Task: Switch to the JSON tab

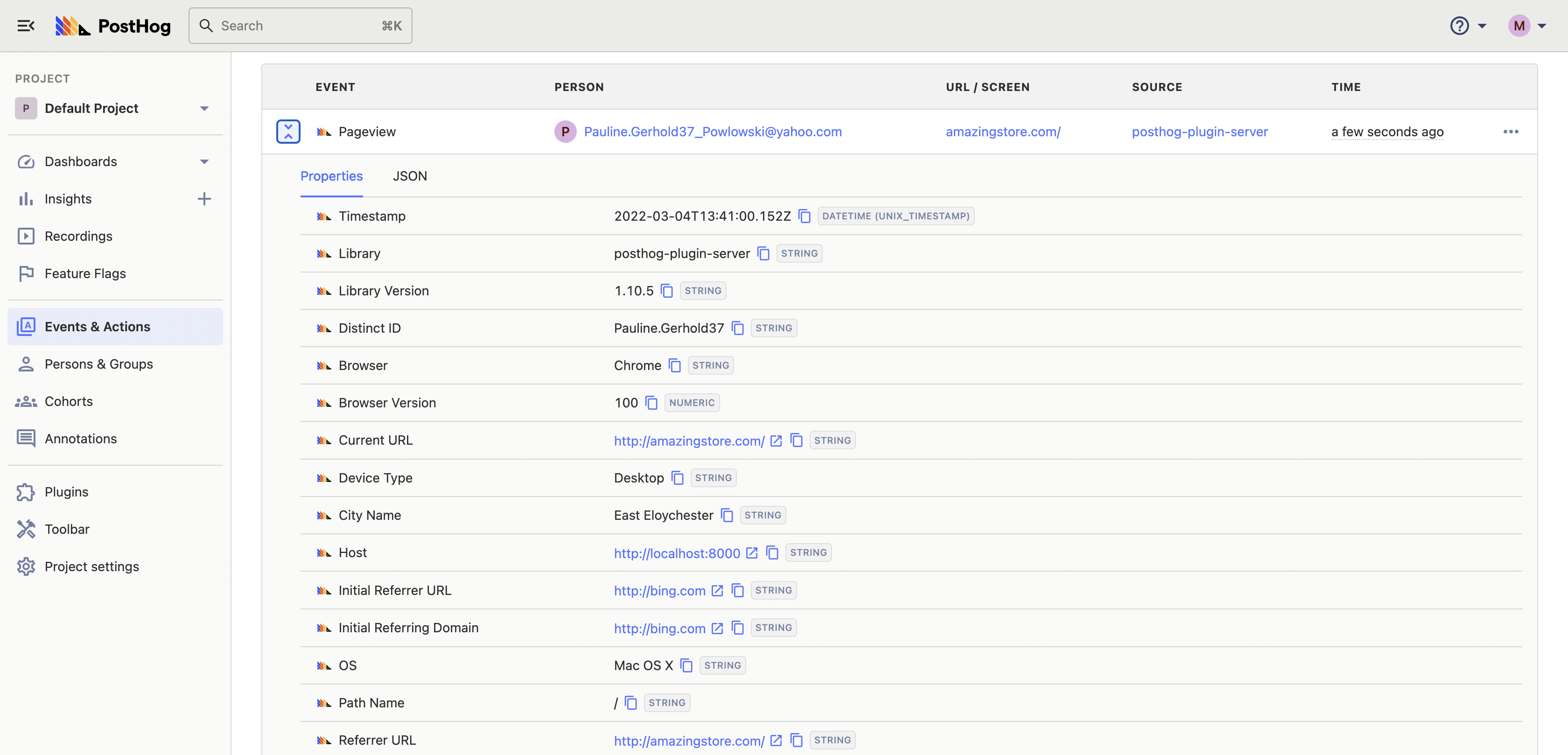Action: tap(410, 176)
